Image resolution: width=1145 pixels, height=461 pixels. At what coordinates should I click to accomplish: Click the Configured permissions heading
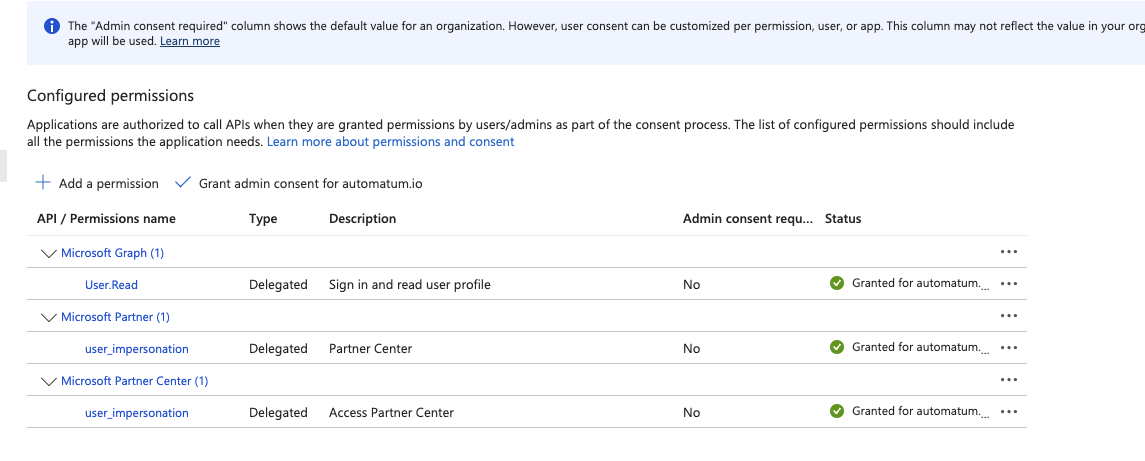110,96
